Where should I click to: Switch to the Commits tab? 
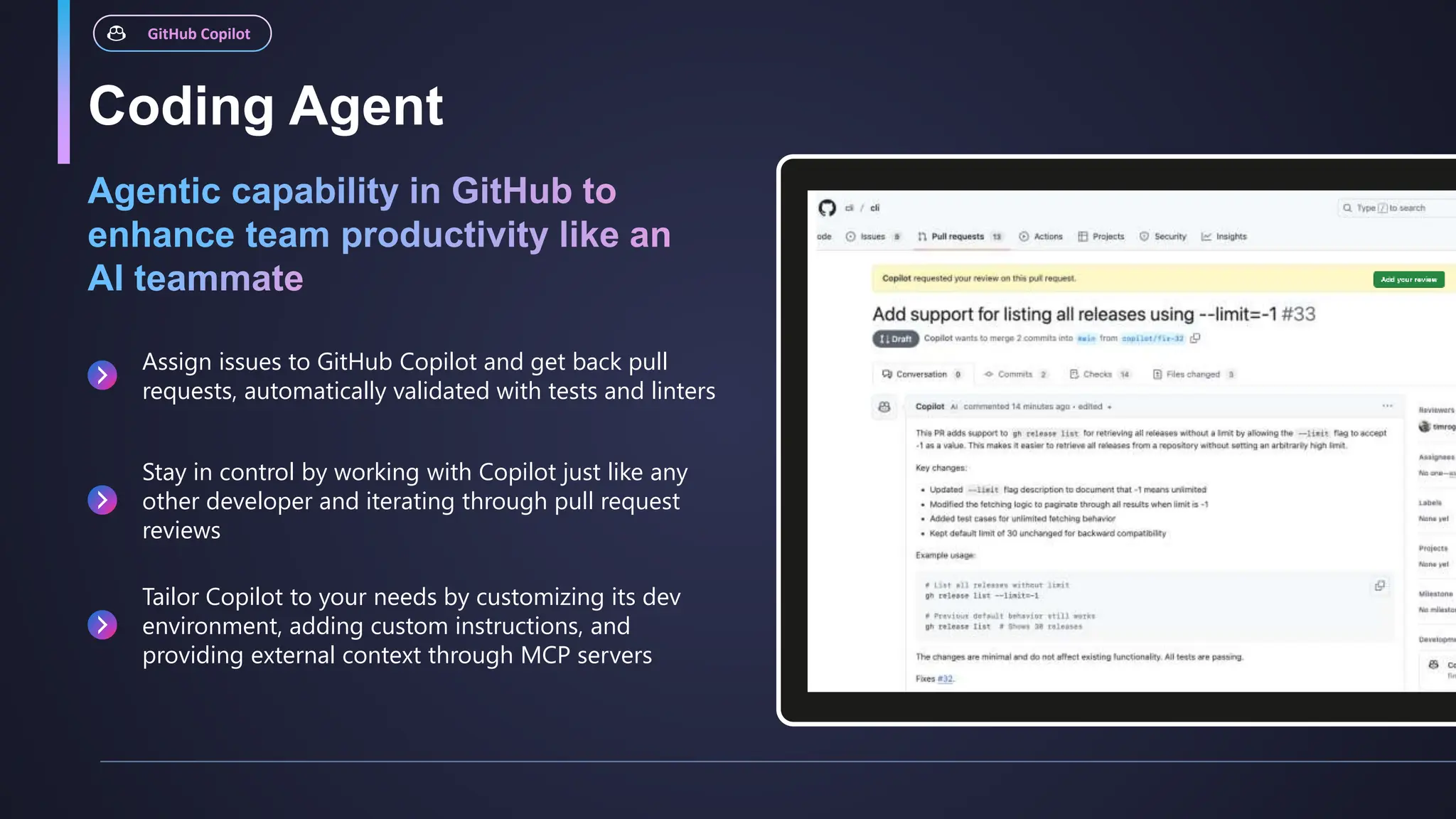(1016, 375)
